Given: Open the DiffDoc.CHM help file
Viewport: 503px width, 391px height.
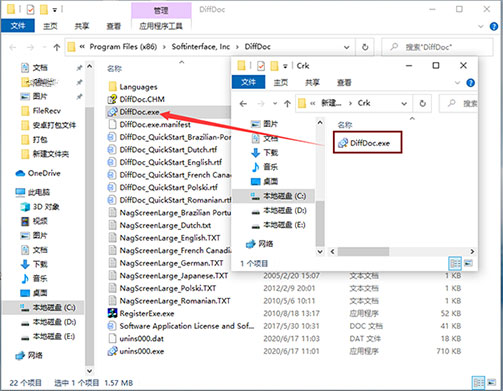Looking at the screenshot, I should (x=136, y=99).
